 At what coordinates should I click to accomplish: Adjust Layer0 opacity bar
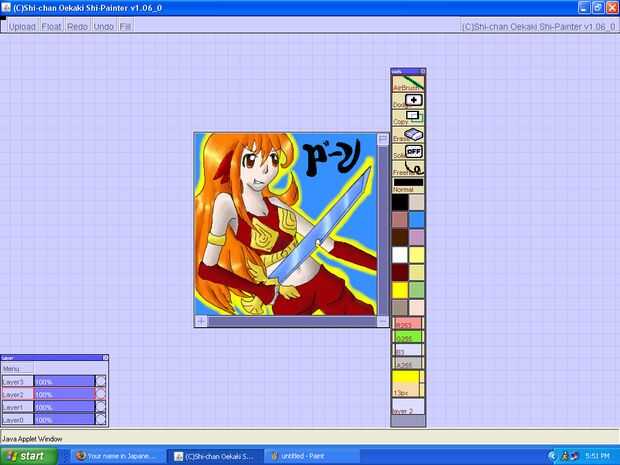click(64, 420)
